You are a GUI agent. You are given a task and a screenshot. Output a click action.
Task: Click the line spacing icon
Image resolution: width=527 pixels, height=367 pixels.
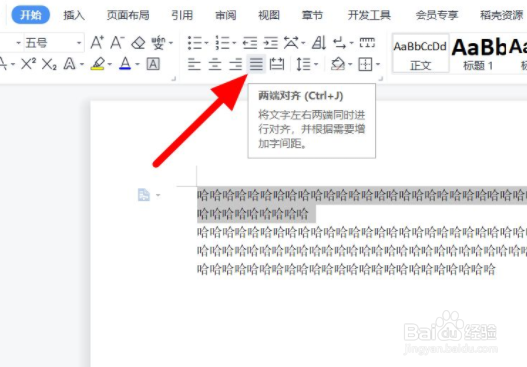pyautogui.click(x=303, y=64)
